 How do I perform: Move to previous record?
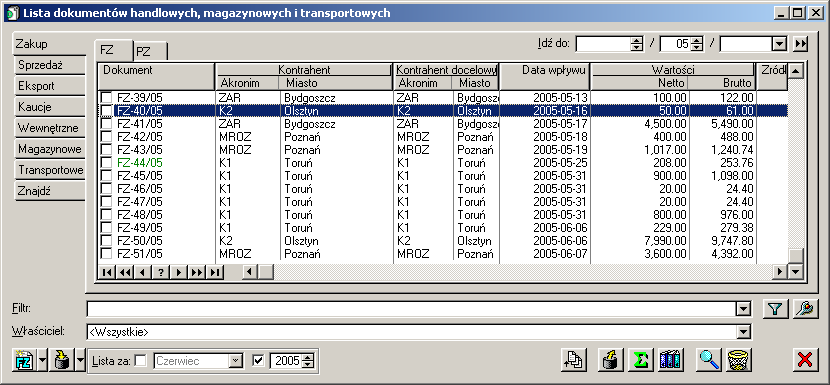143,272
